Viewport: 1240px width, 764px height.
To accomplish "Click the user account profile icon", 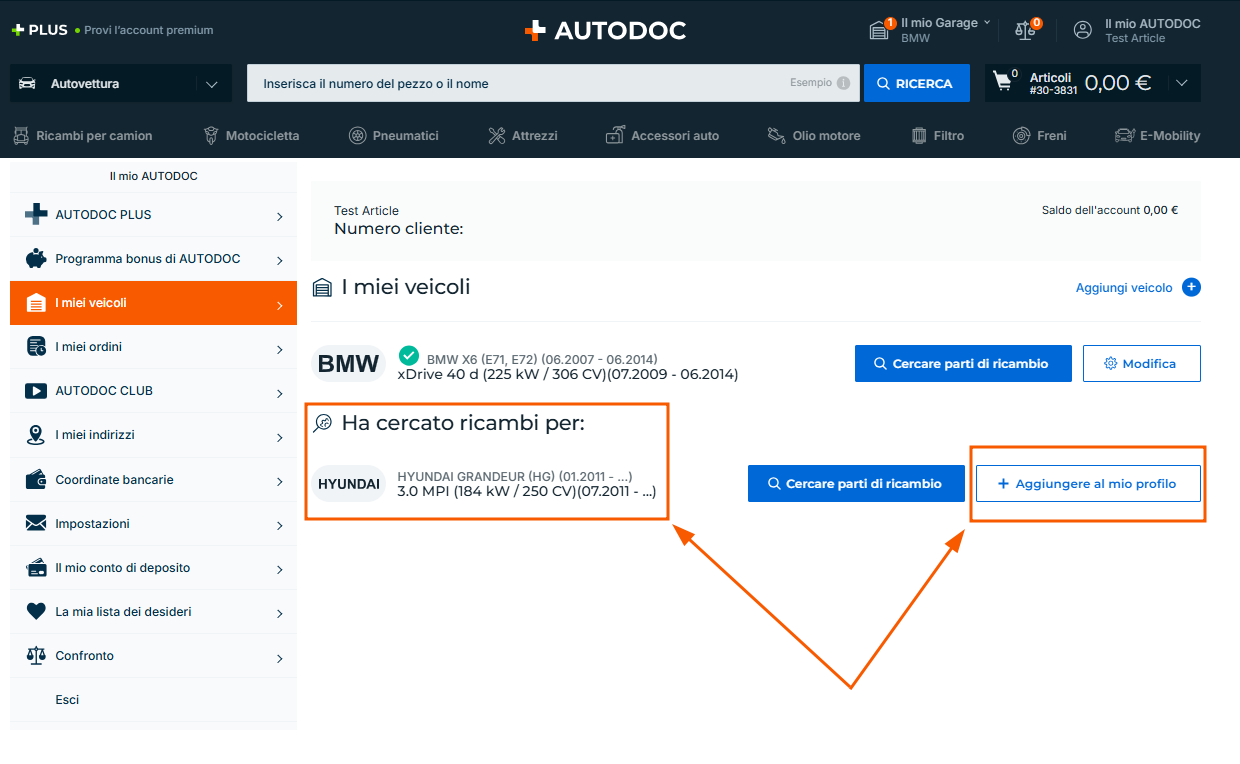I will click(1083, 30).
